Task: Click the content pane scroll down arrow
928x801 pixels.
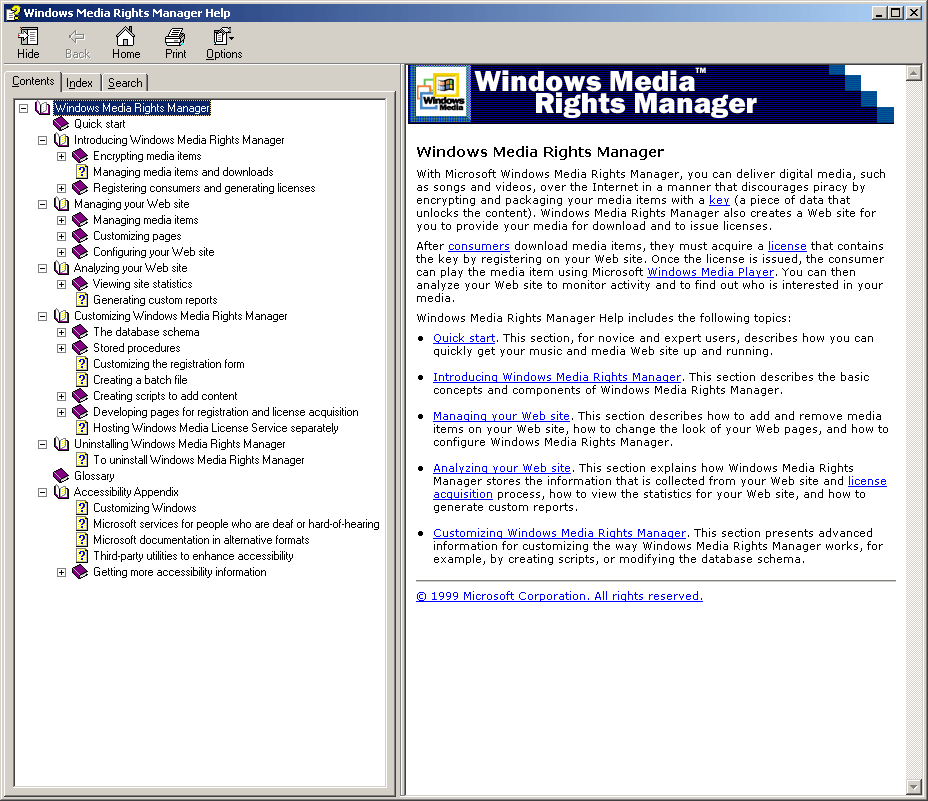Action: [x=913, y=787]
